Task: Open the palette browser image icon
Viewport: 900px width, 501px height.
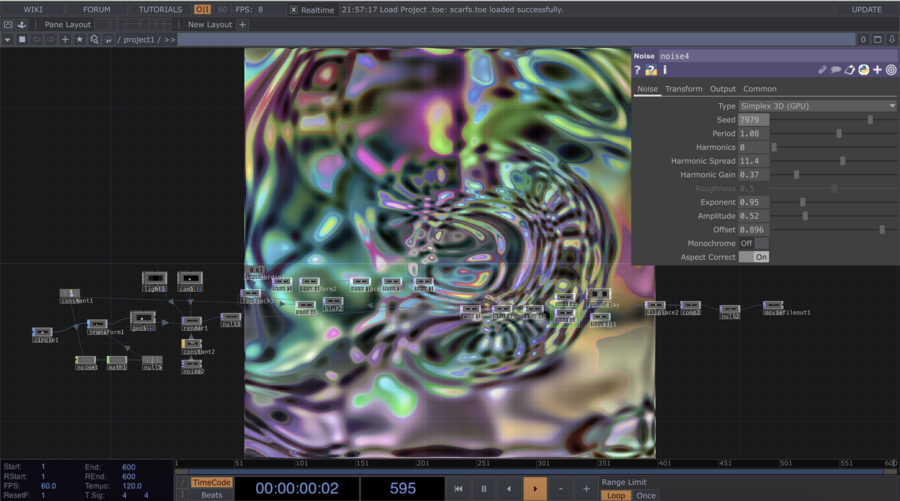Action: (8, 25)
